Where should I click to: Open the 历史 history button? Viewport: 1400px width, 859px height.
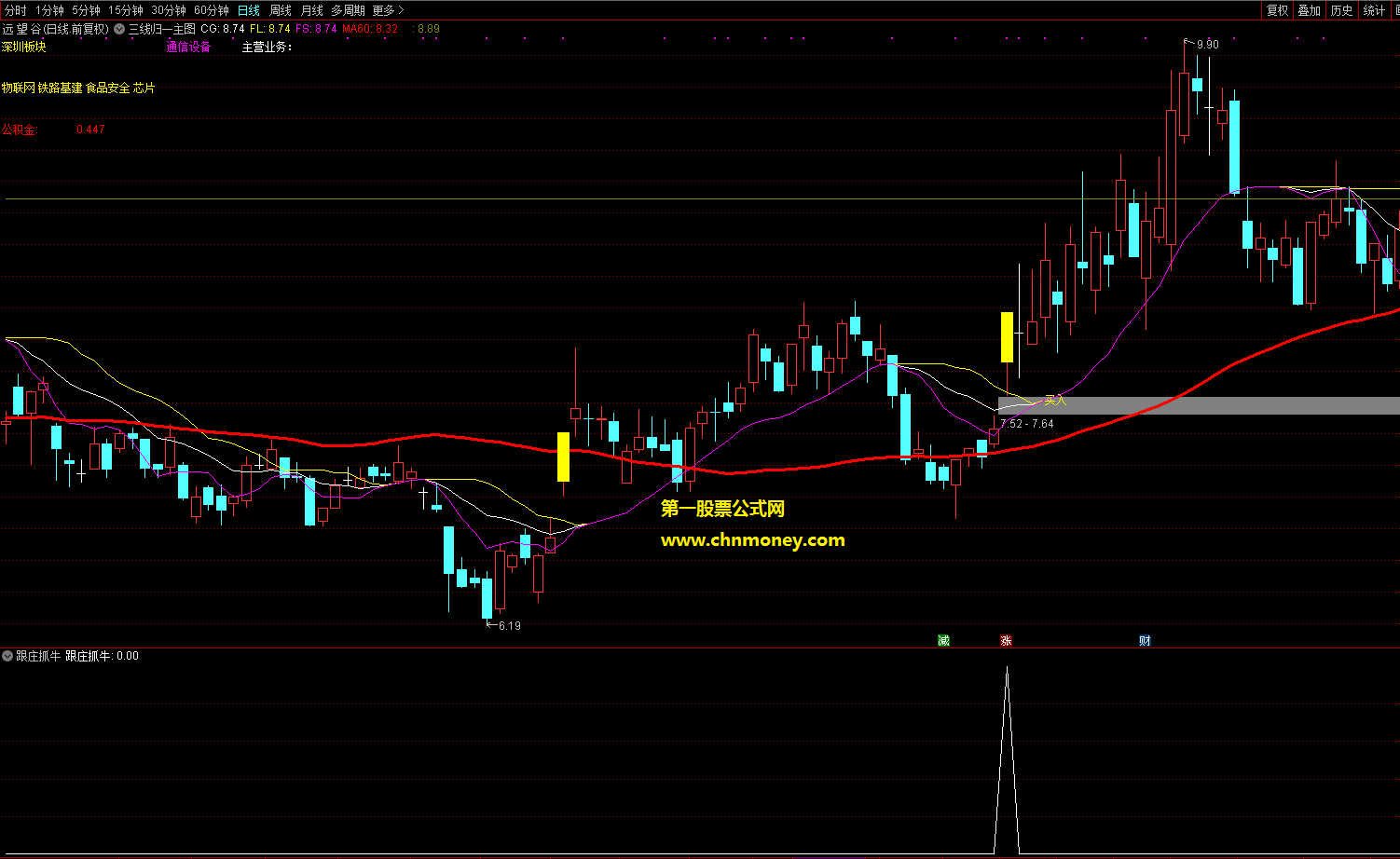pyautogui.click(x=1341, y=10)
